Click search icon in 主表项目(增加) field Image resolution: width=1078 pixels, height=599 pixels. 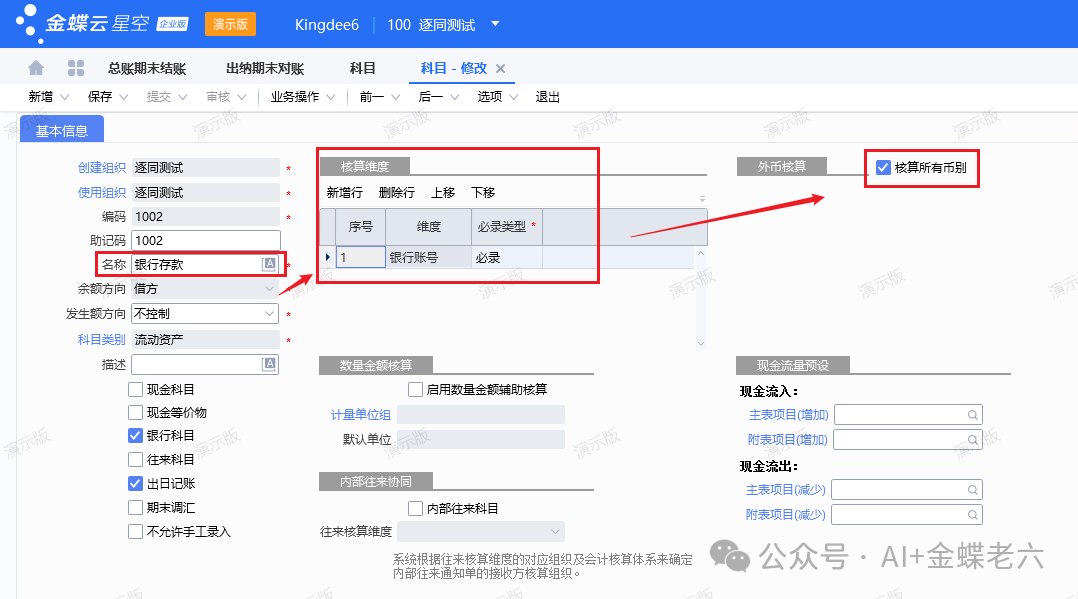pos(971,415)
